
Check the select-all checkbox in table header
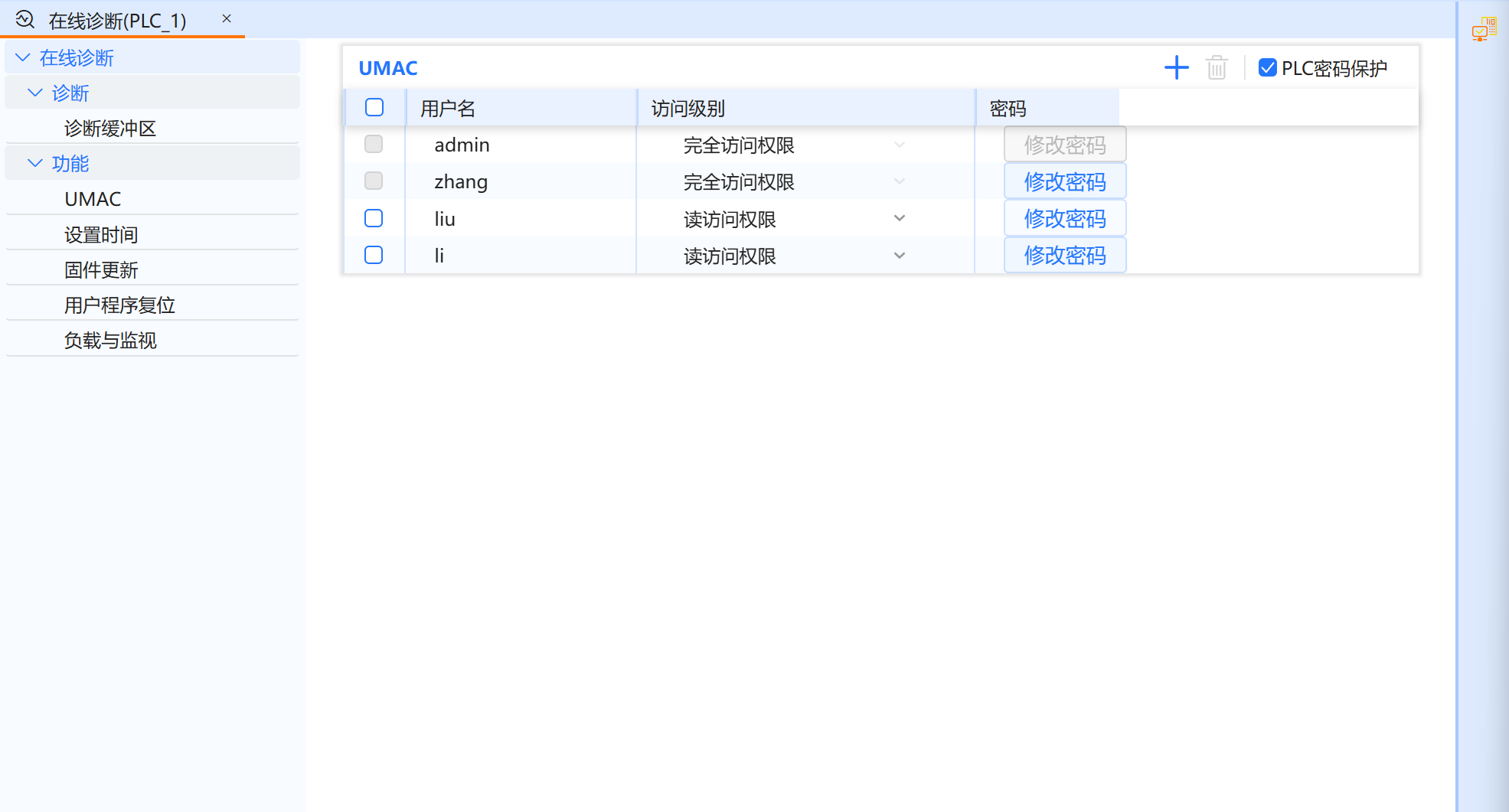tap(374, 108)
